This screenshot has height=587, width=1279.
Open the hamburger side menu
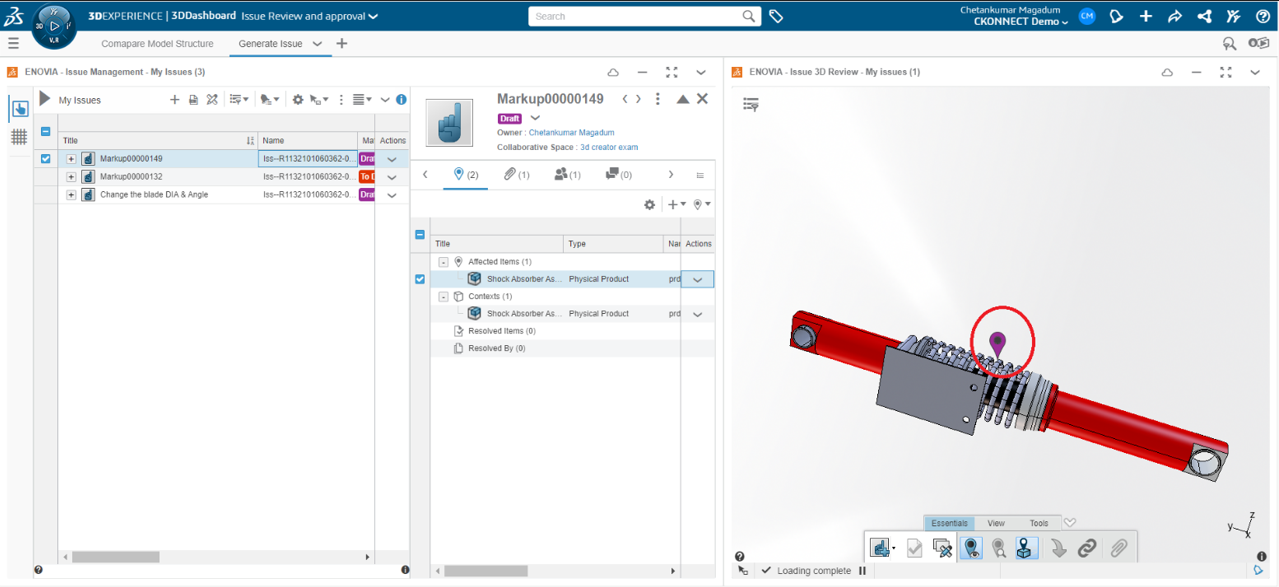[13, 44]
